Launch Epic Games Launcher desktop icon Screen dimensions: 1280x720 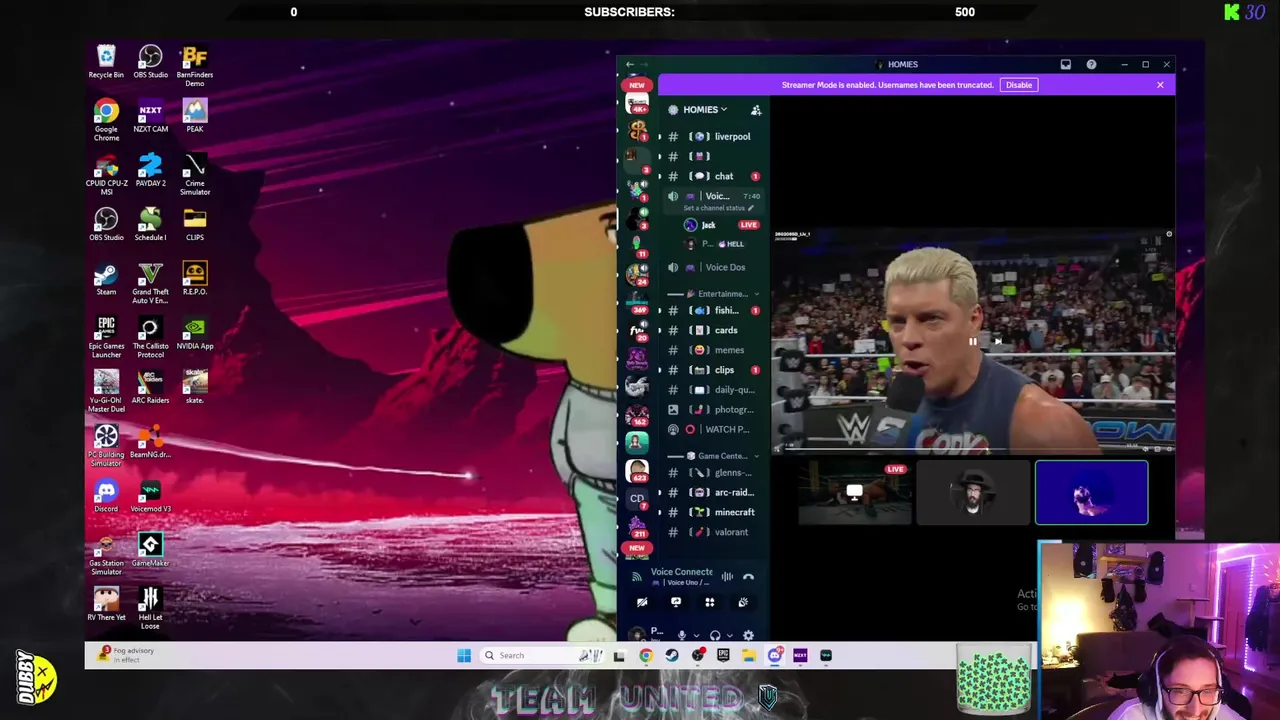(x=106, y=337)
